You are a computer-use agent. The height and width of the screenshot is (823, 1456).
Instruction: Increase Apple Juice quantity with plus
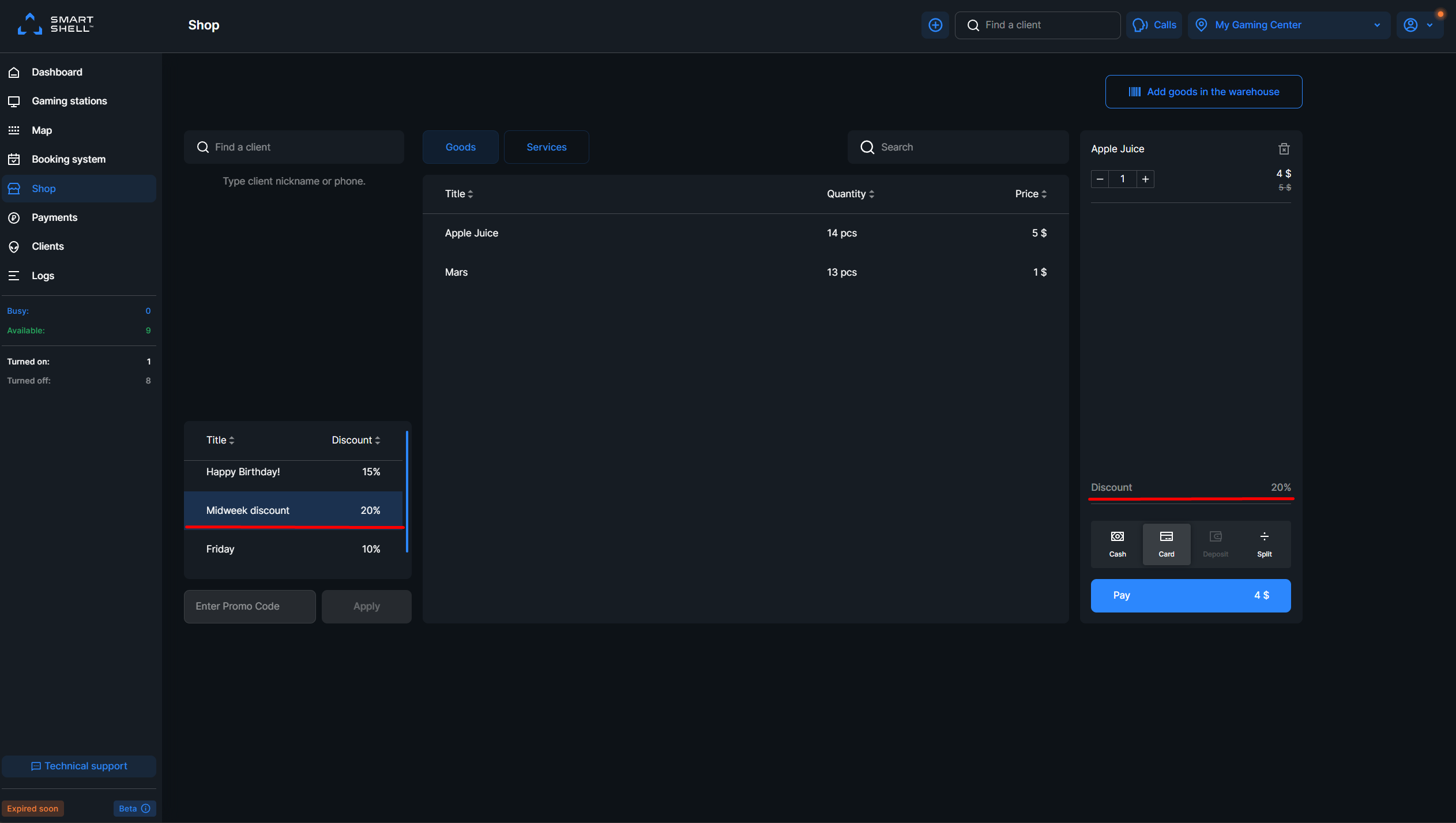point(1145,179)
